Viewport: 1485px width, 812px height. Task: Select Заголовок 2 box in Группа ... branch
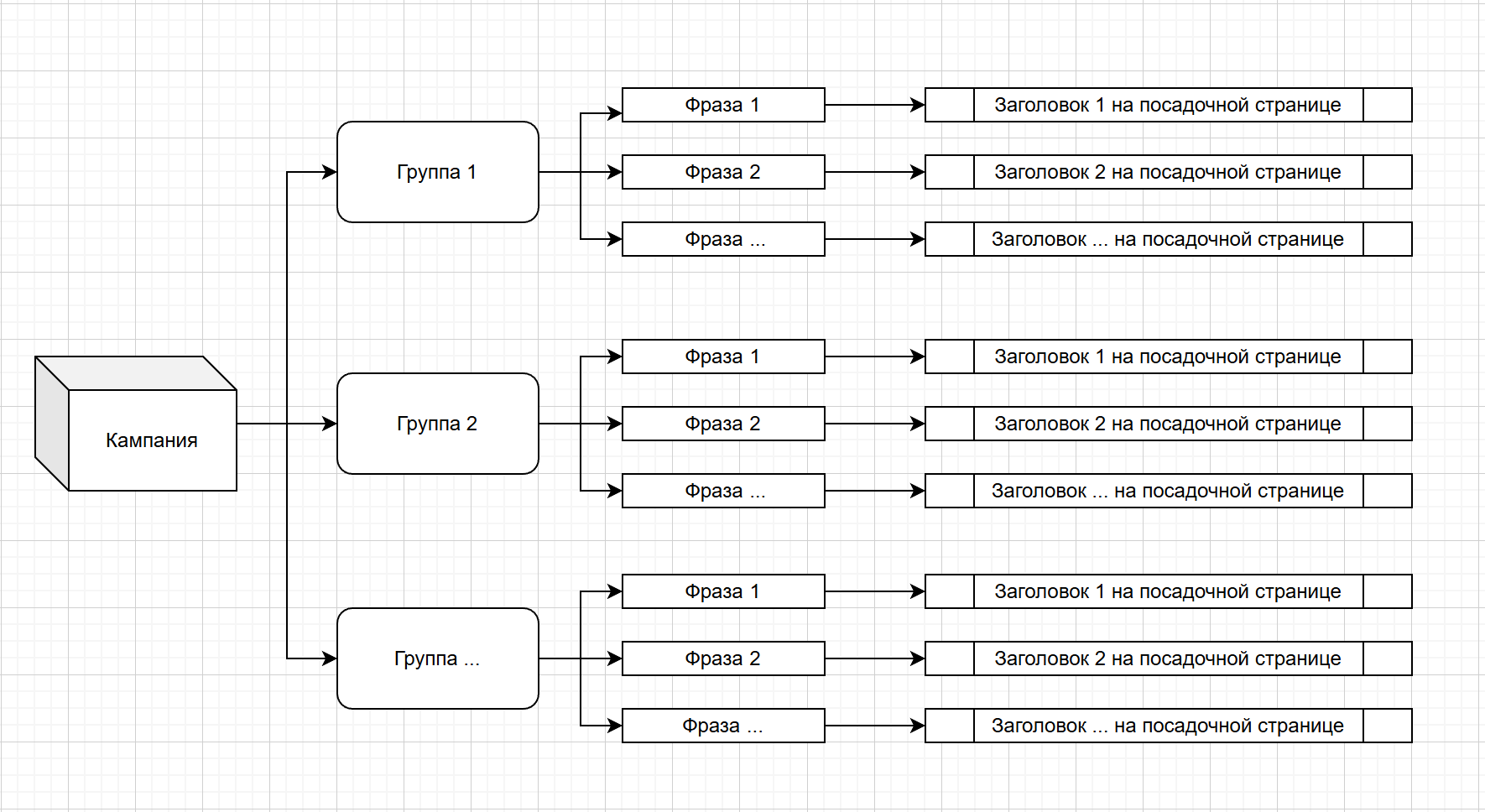pos(1168,658)
